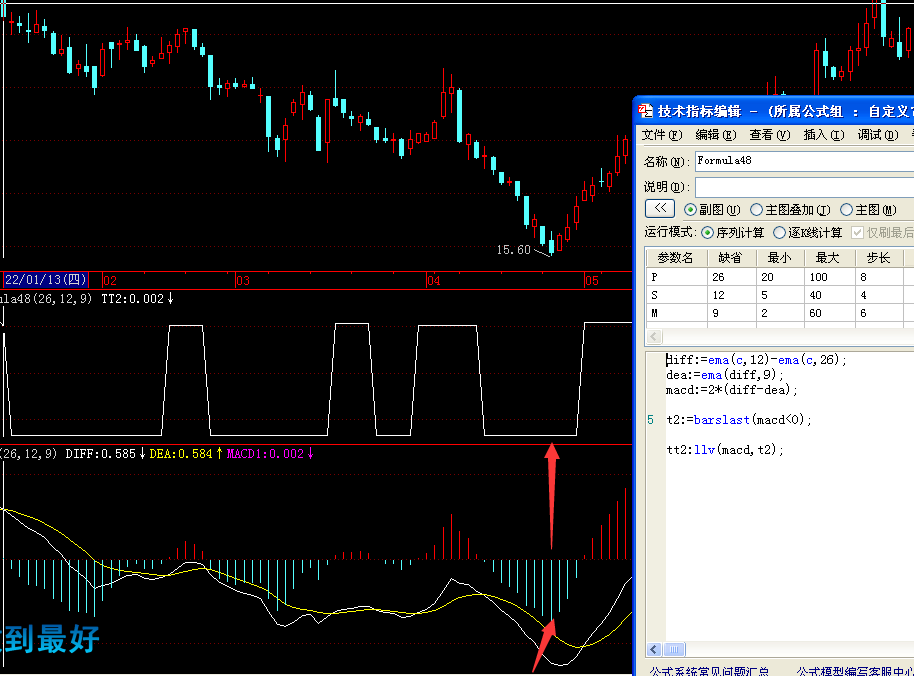Image resolution: width=914 pixels, height=676 pixels.
Task: Click the TT2:0.002 indicator value
Action: (x=138, y=299)
